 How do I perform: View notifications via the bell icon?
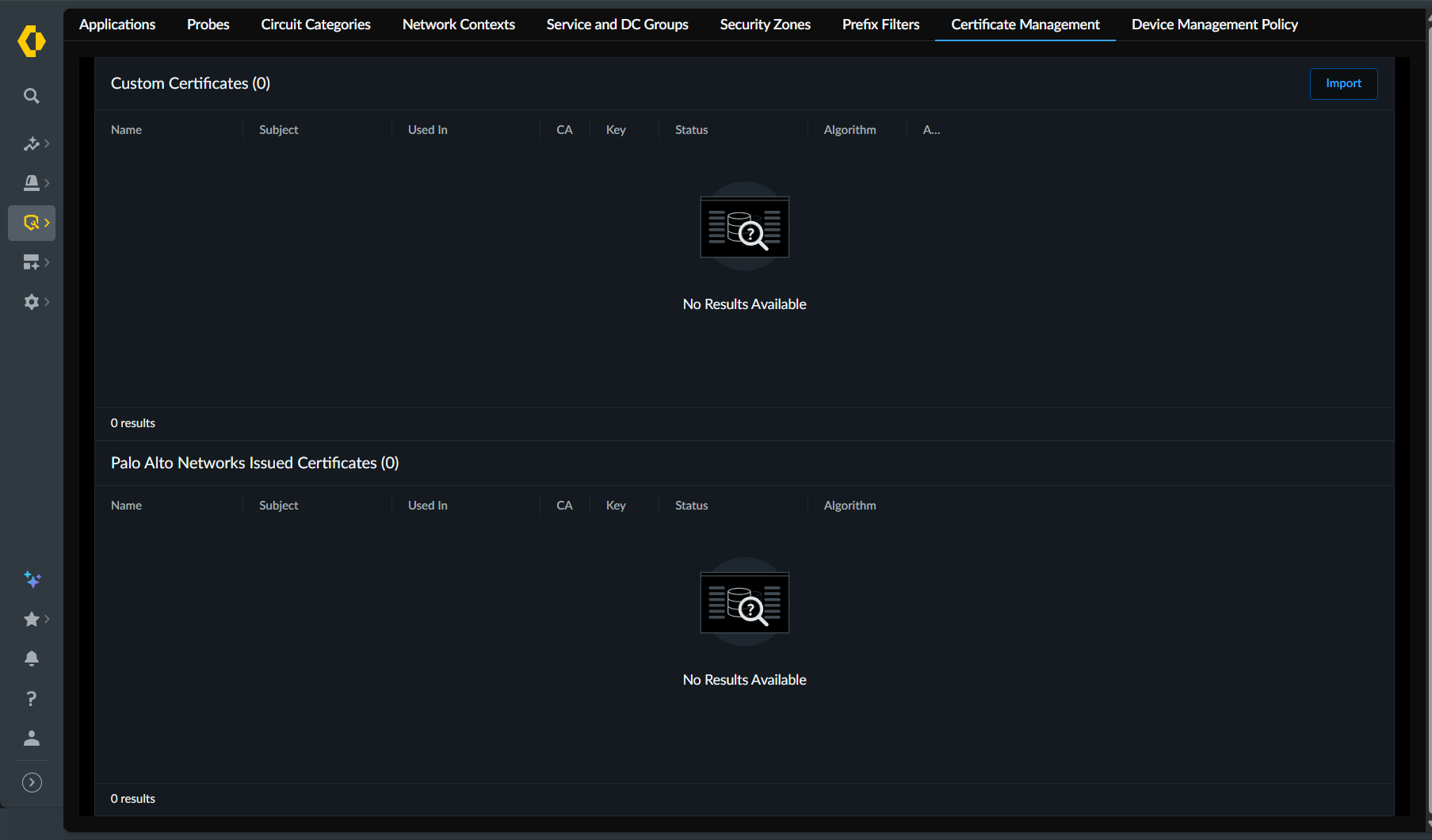(x=32, y=658)
